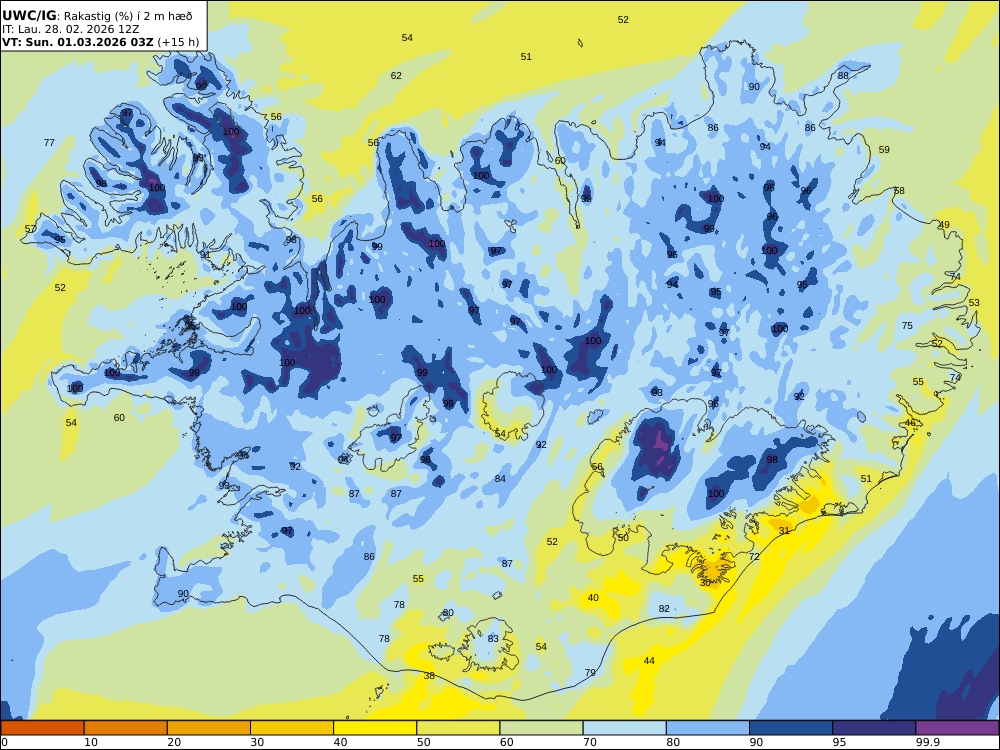
Task: Click the map value '59' off the northeast coast
Action: [x=884, y=150]
